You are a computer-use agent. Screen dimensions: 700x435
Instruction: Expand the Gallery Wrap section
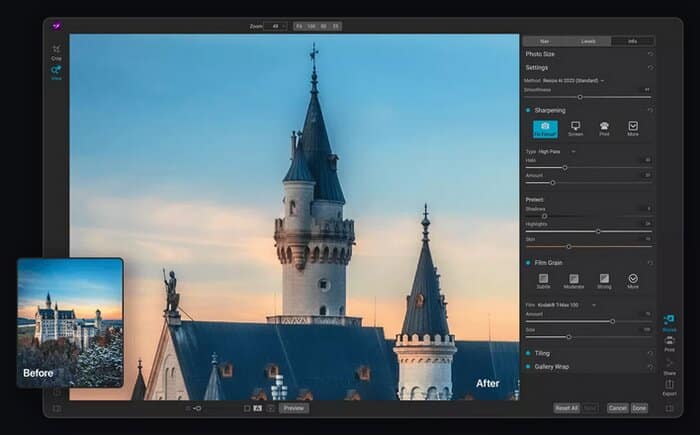(552, 367)
